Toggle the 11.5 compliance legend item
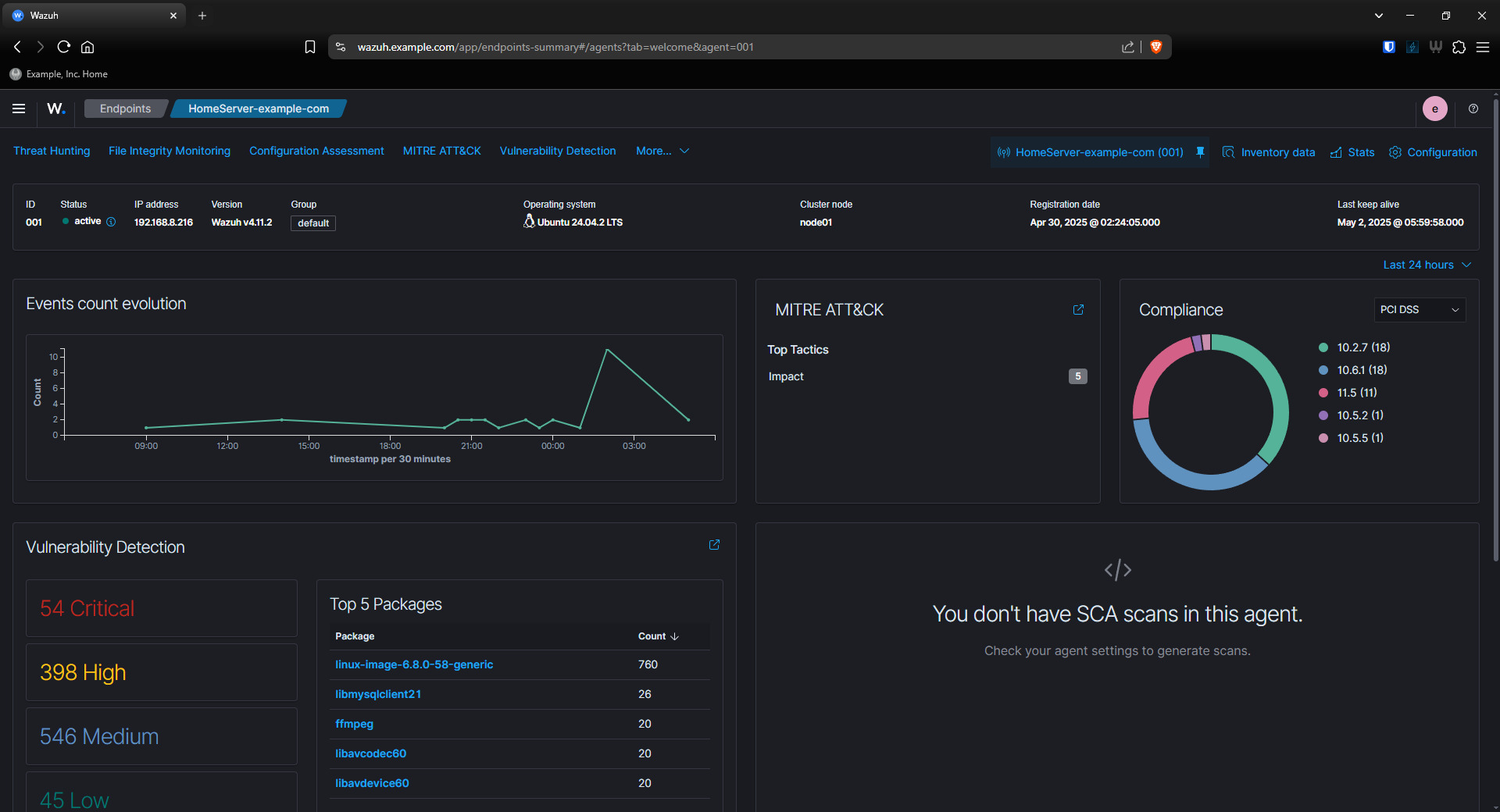 click(x=1356, y=393)
